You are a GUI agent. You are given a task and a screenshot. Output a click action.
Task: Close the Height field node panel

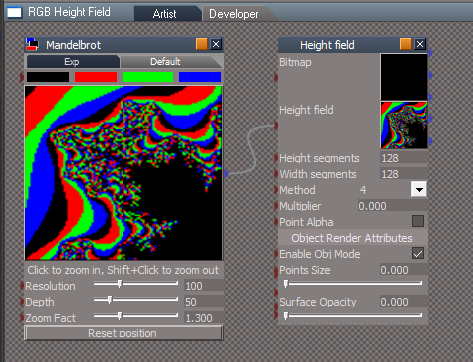pos(420,44)
